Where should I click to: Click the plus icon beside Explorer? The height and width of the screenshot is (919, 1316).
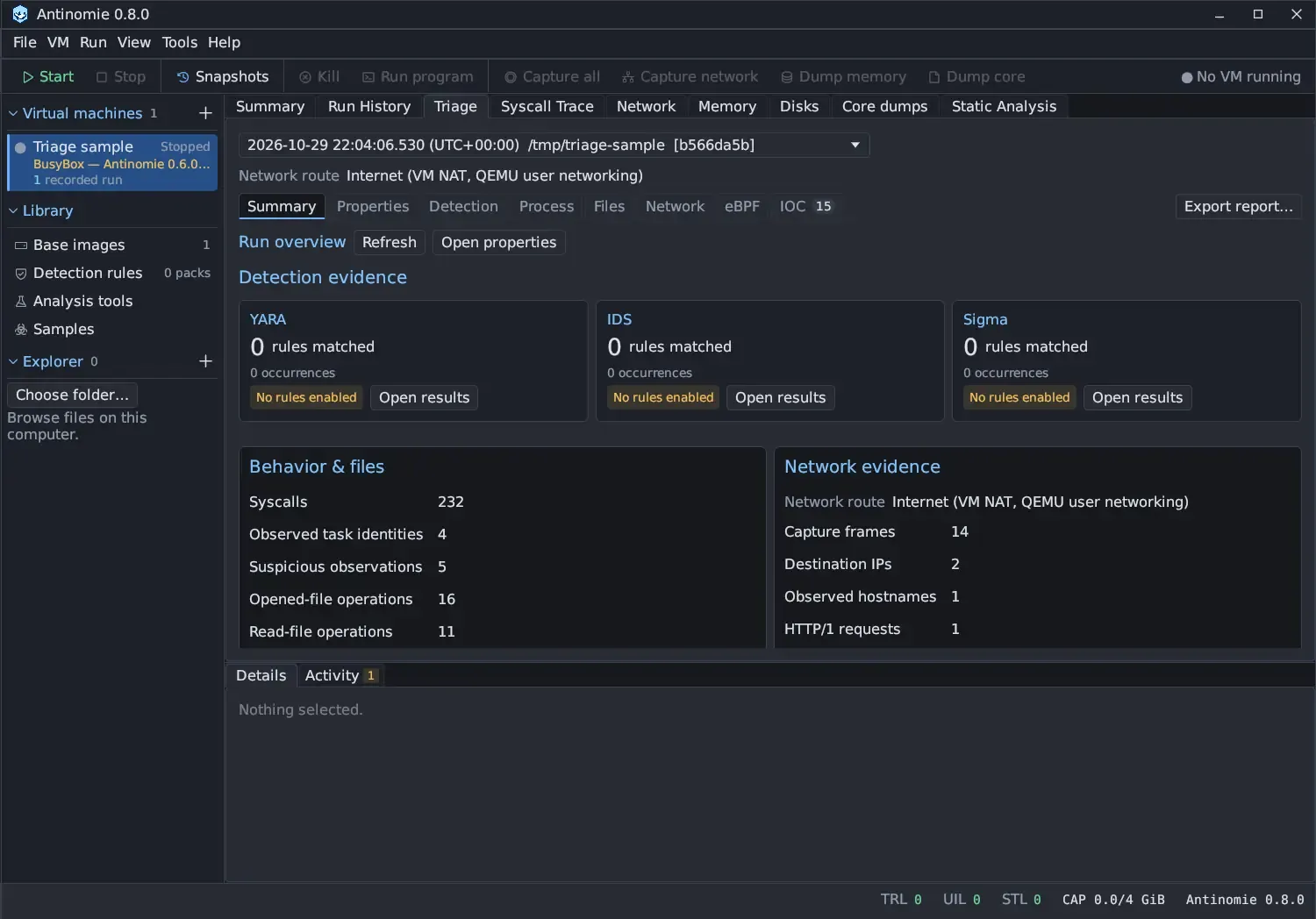tap(205, 361)
